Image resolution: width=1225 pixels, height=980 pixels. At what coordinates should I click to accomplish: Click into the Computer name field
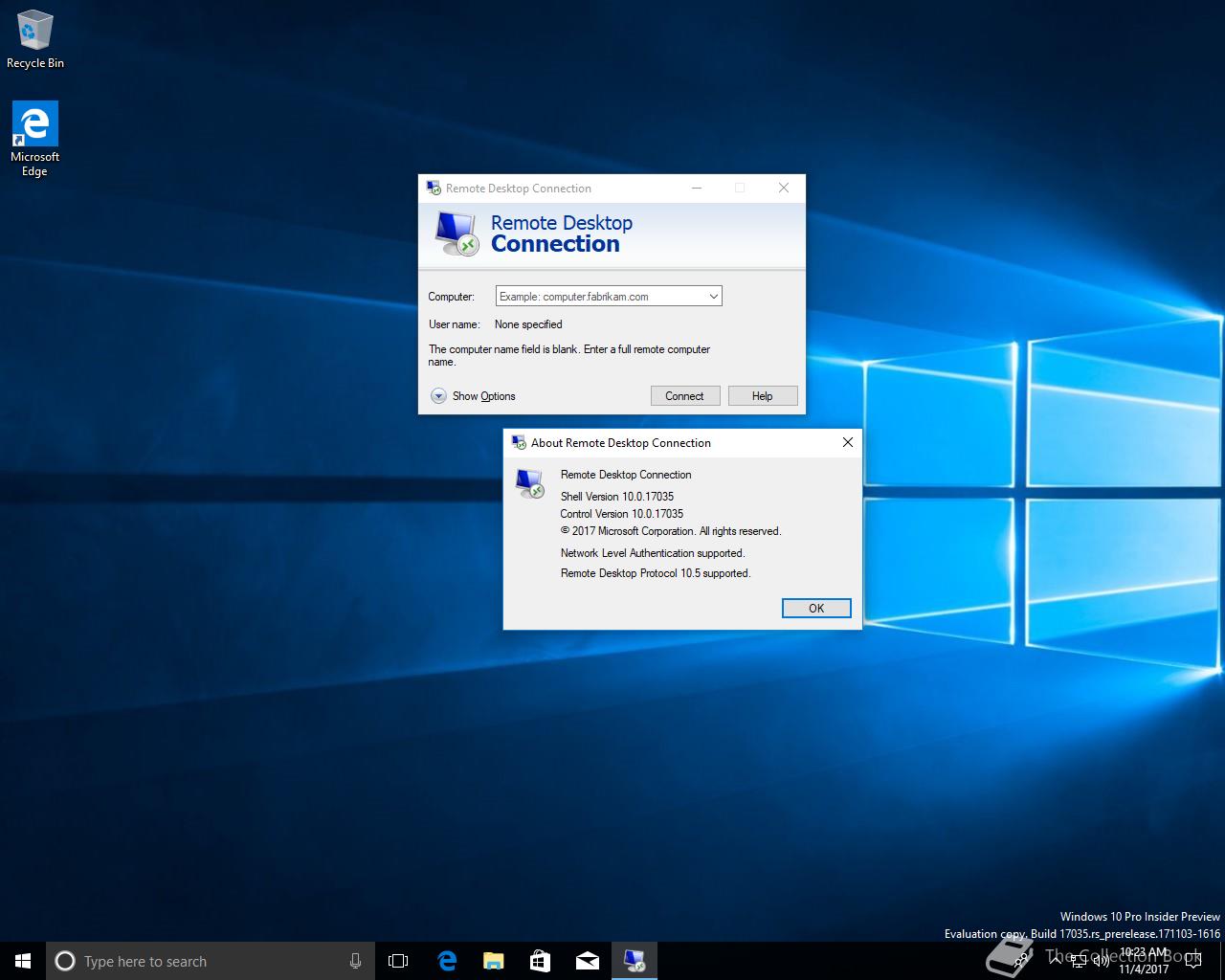point(599,297)
